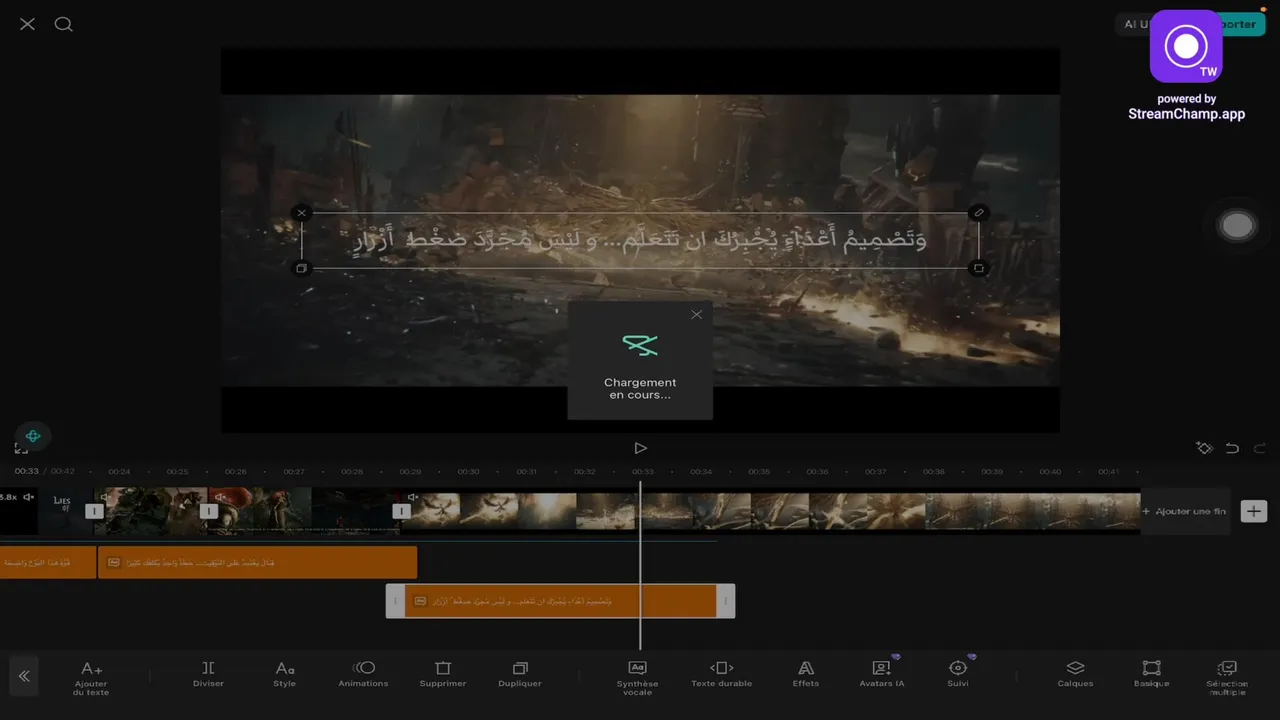Open 'Avatars IA' tool
The image size is (1280, 720).
coord(882,675)
